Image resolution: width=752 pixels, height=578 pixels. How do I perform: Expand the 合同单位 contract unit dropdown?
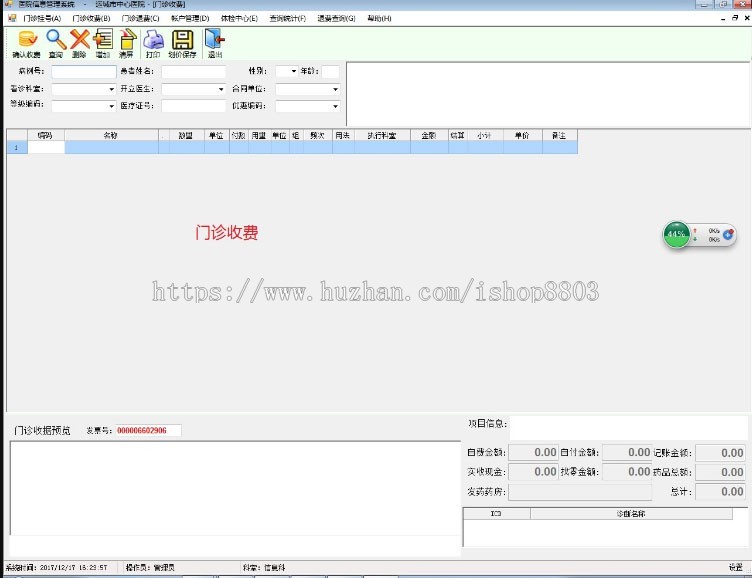click(x=335, y=89)
